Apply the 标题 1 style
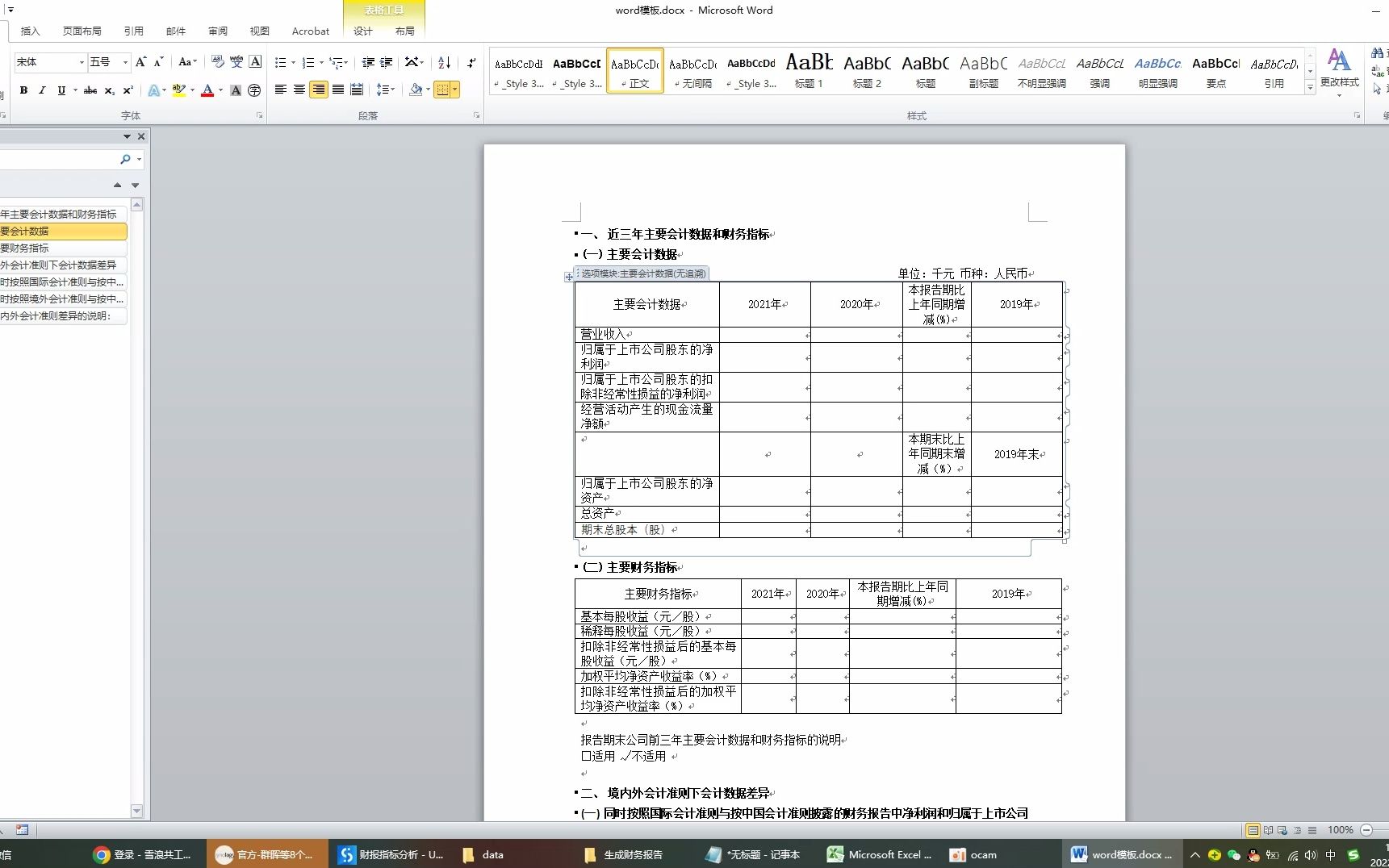Viewport: 1389px width, 868px height. pos(809,70)
